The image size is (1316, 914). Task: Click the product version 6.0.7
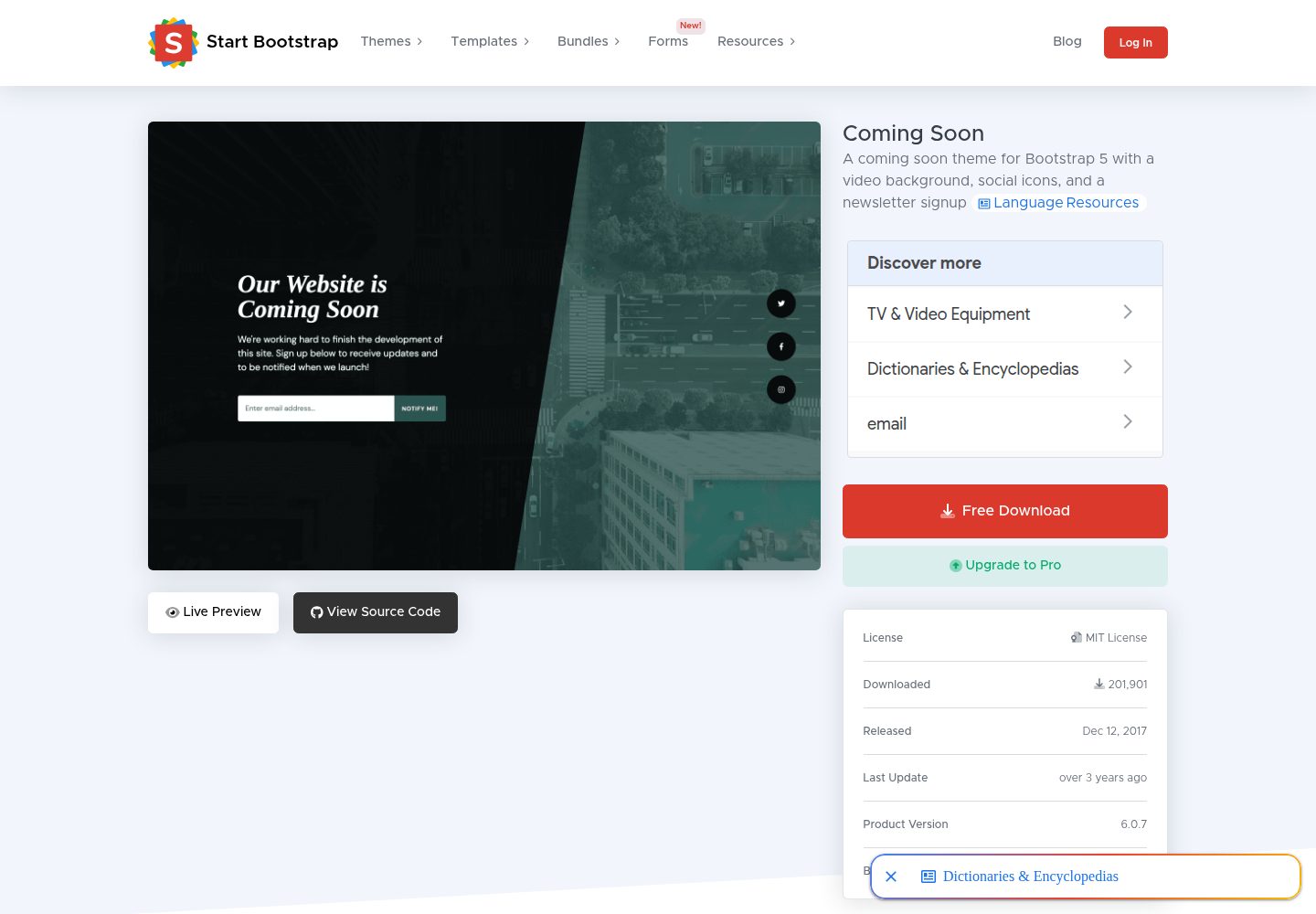pos(1133,824)
